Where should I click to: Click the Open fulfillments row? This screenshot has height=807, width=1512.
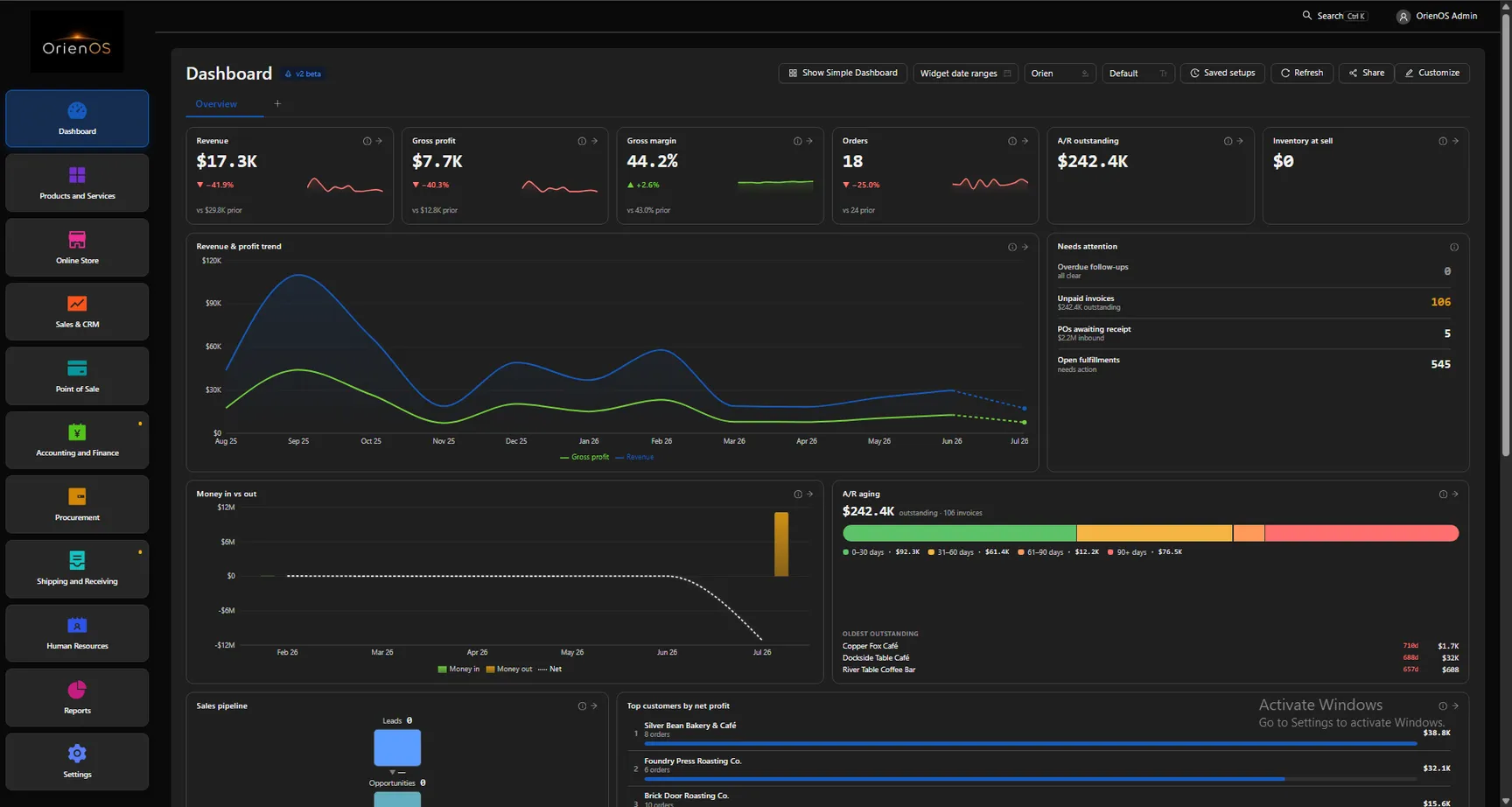[1254, 364]
